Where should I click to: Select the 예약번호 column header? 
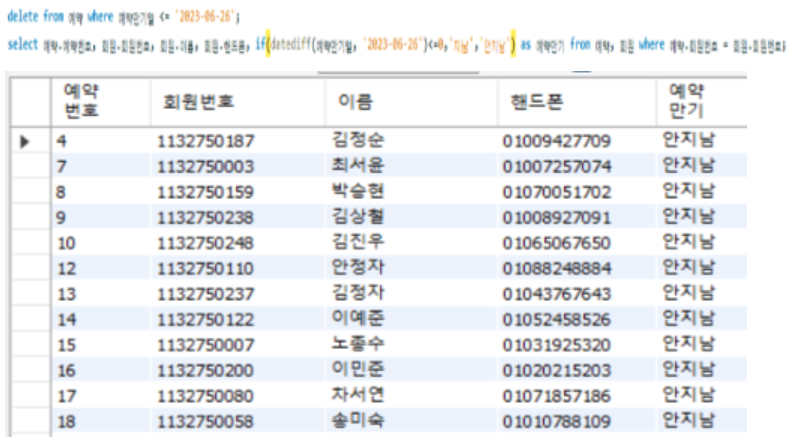coord(101,102)
